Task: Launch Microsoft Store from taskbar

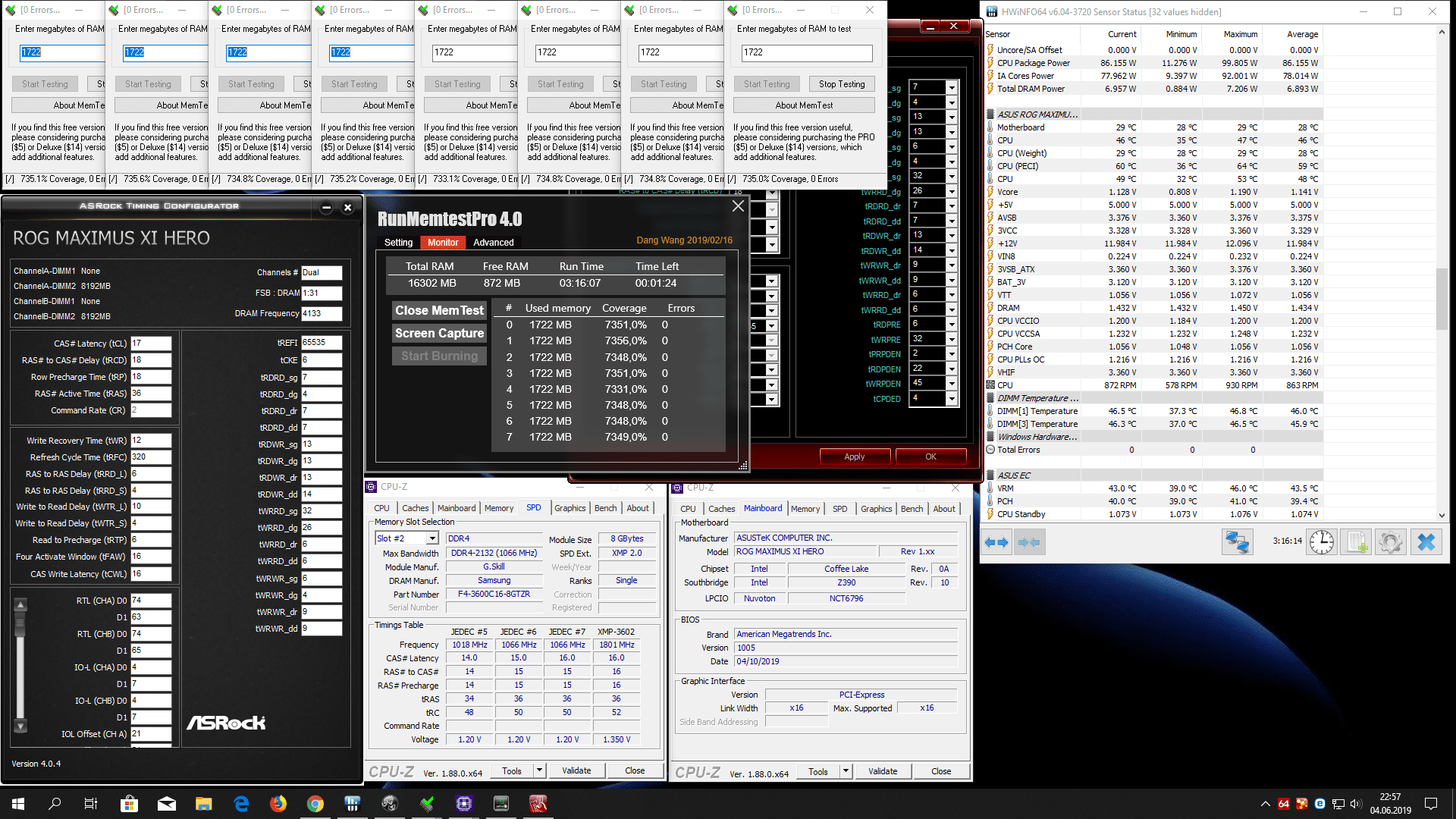Action: (x=129, y=804)
